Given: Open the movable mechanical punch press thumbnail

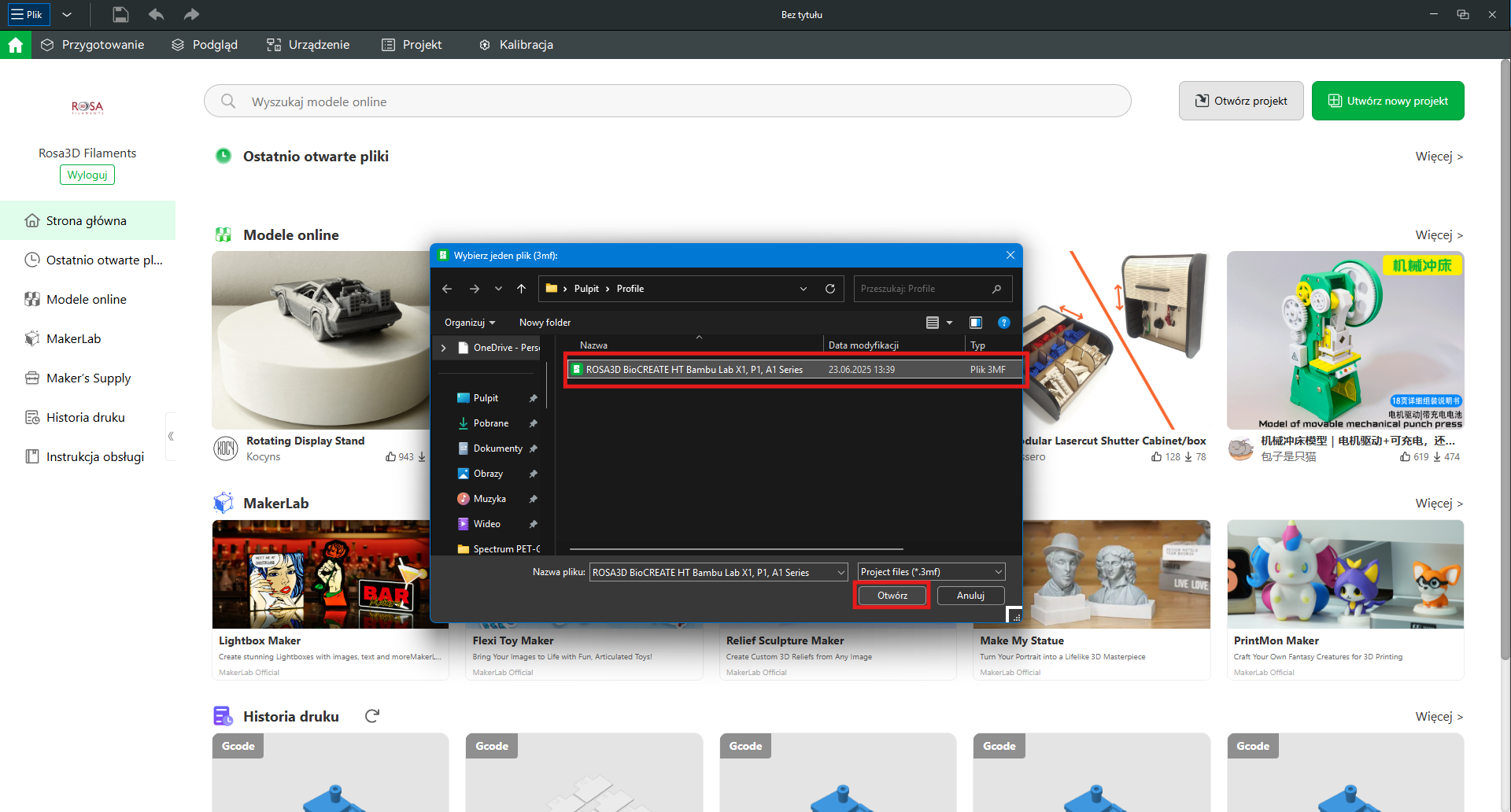Looking at the screenshot, I should tap(1345, 340).
